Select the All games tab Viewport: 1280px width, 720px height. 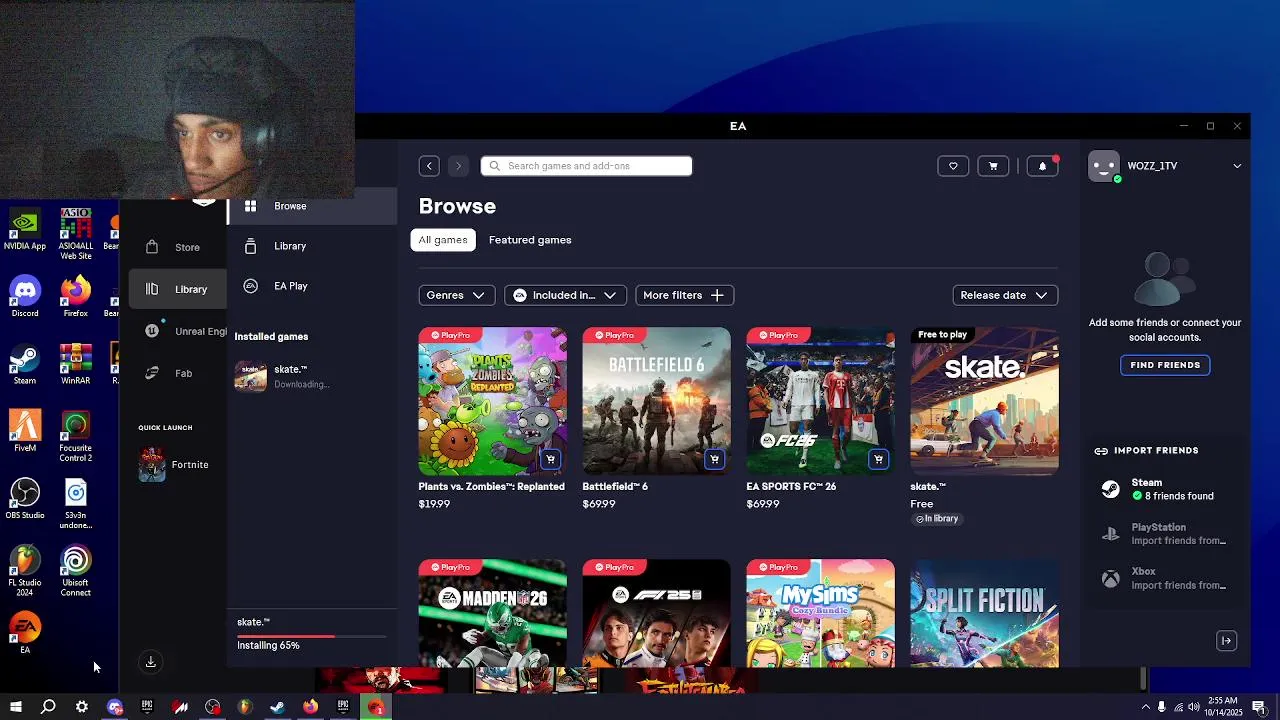[443, 240]
